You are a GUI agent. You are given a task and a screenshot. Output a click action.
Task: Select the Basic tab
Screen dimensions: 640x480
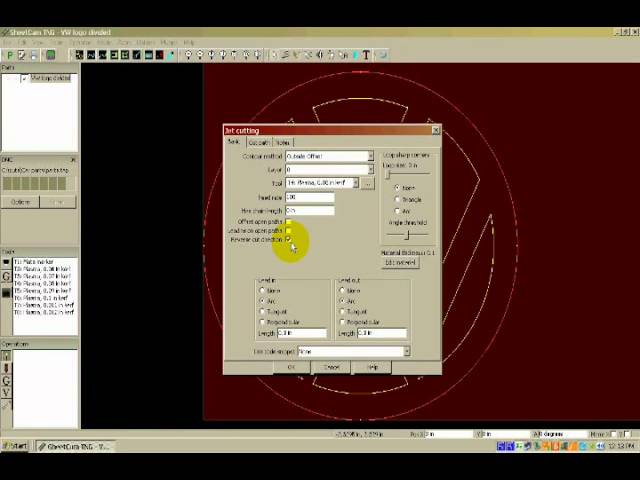tap(234, 142)
